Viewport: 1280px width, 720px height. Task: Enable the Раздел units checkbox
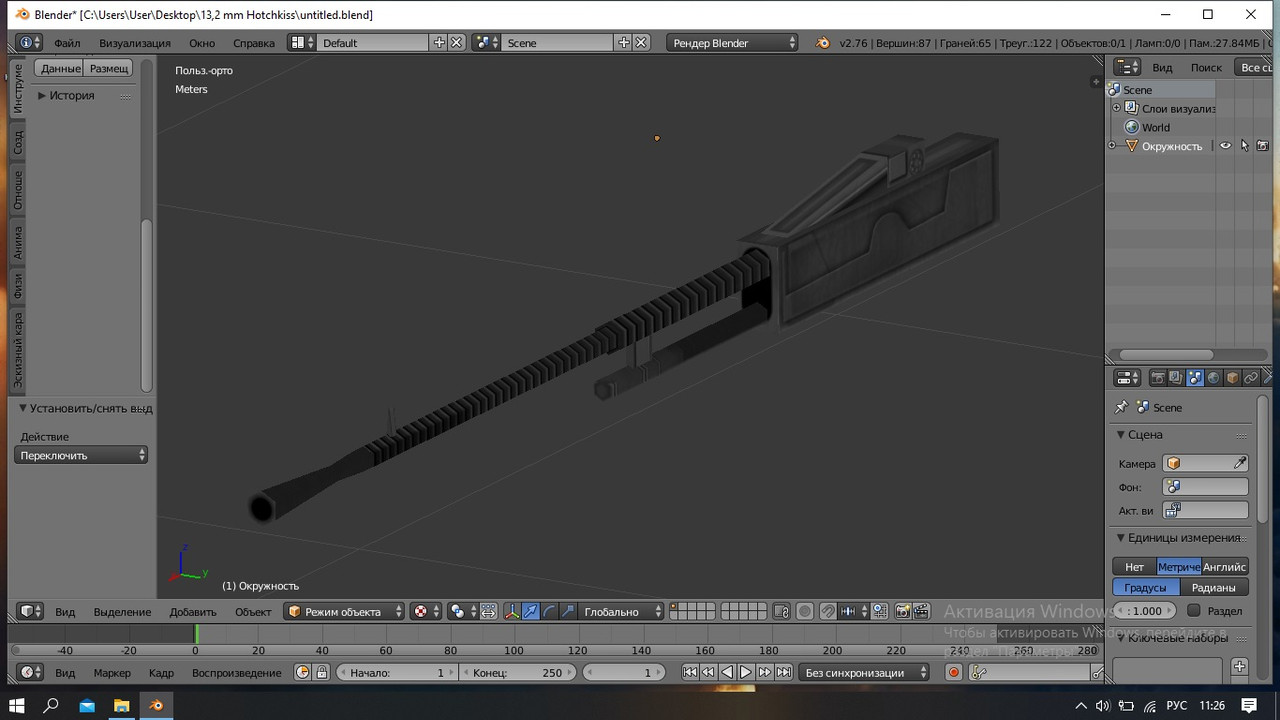pos(1193,610)
